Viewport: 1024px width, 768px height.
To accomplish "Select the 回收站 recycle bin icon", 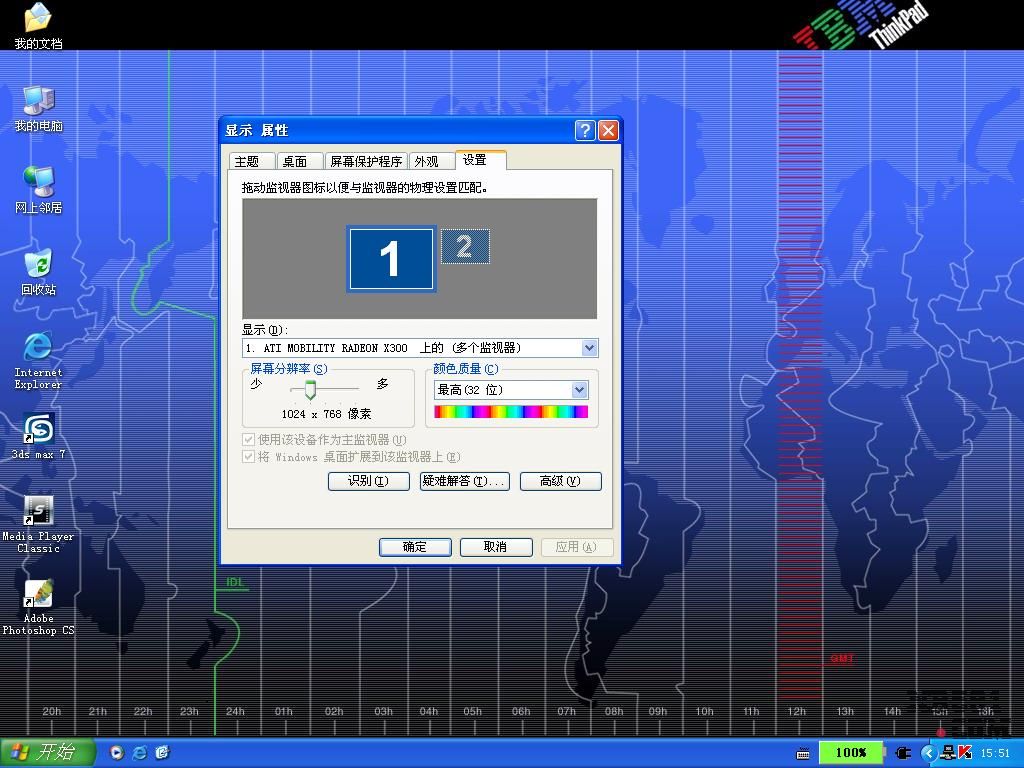I will pyautogui.click(x=38, y=265).
